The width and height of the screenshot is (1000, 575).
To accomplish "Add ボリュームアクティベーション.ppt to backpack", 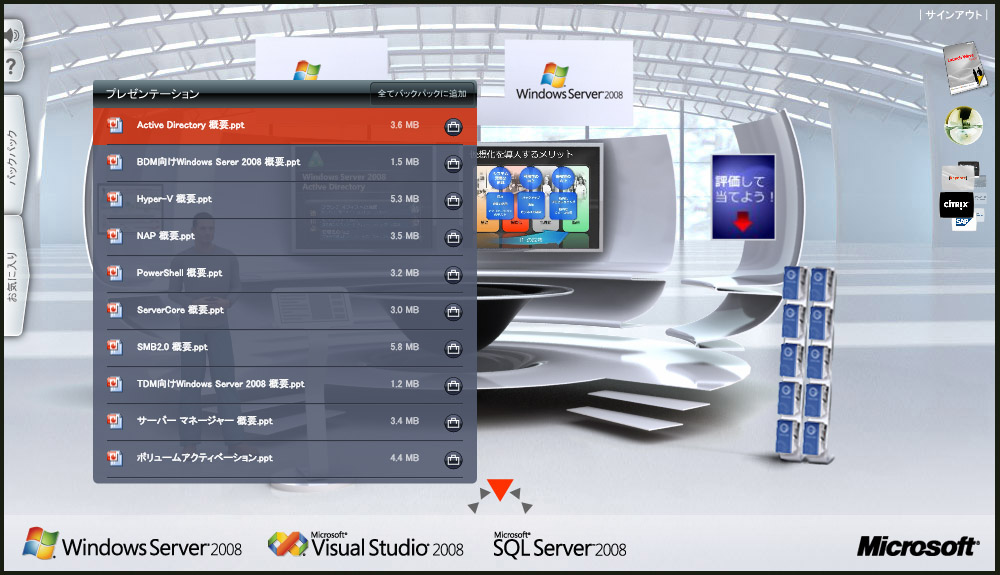I will point(453,459).
